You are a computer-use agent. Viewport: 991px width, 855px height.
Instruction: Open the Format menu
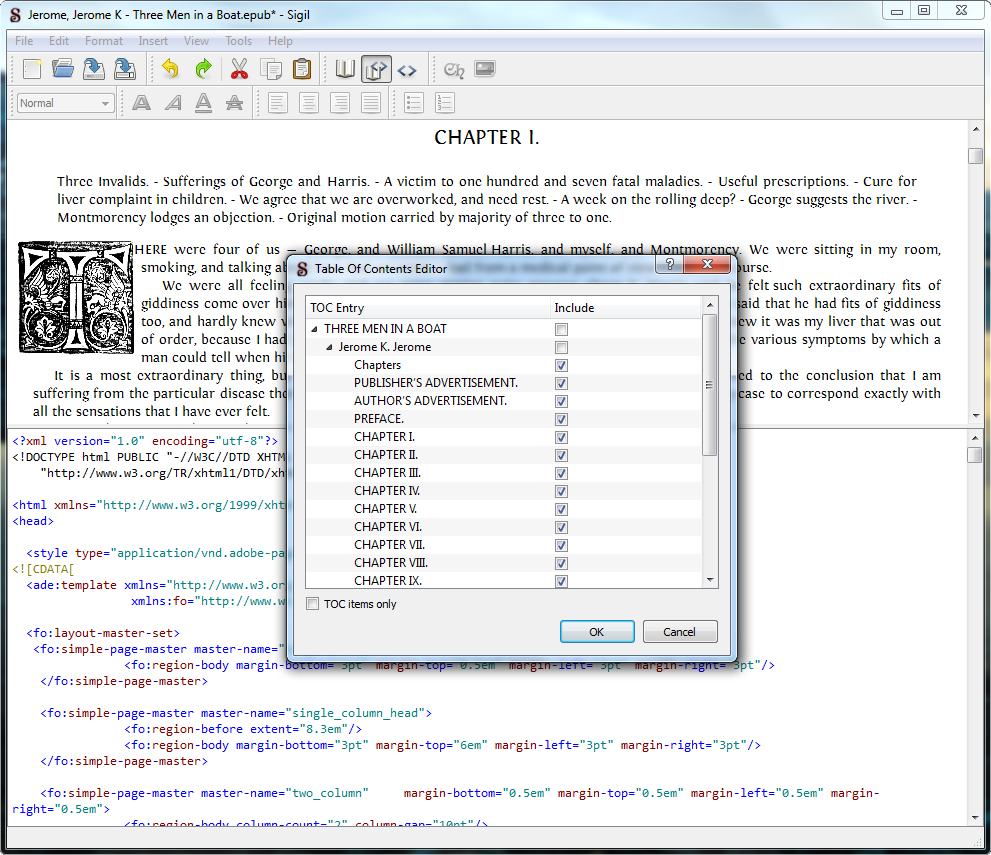click(x=104, y=41)
